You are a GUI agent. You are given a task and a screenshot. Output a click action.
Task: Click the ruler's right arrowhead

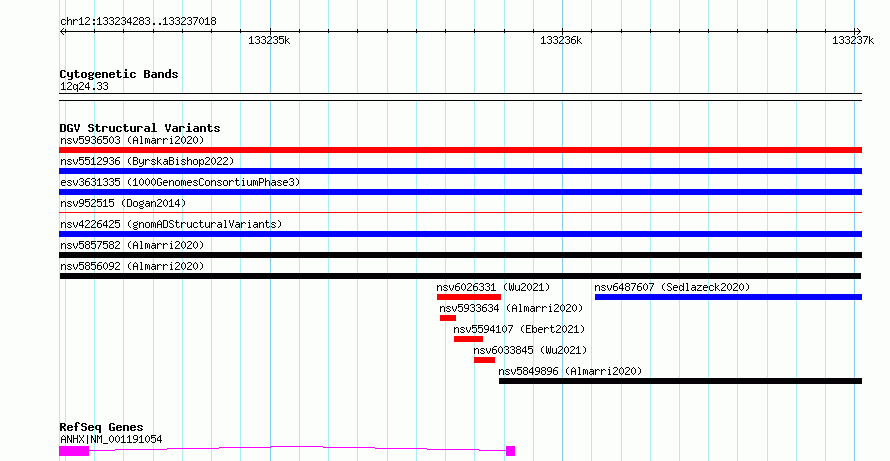(x=858, y=31)
